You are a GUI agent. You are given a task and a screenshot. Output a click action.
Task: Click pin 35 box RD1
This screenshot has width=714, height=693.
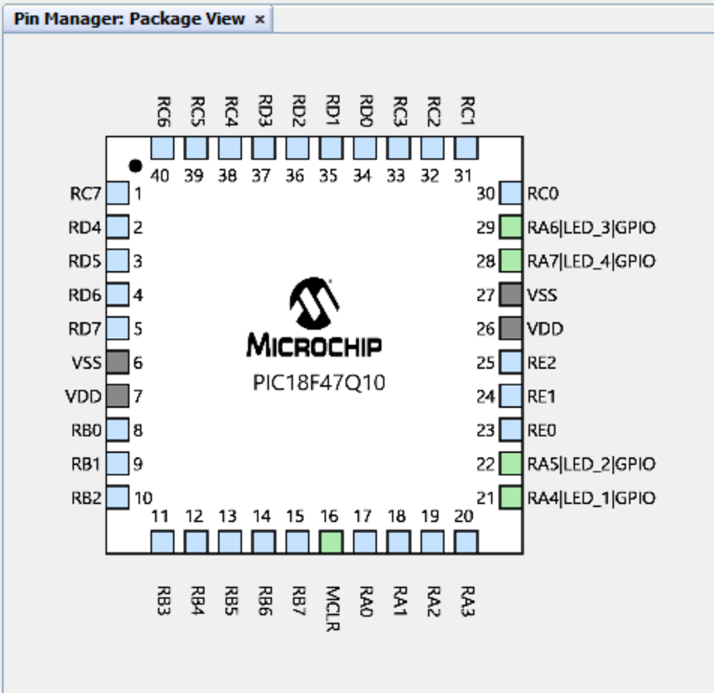point(331,148)
